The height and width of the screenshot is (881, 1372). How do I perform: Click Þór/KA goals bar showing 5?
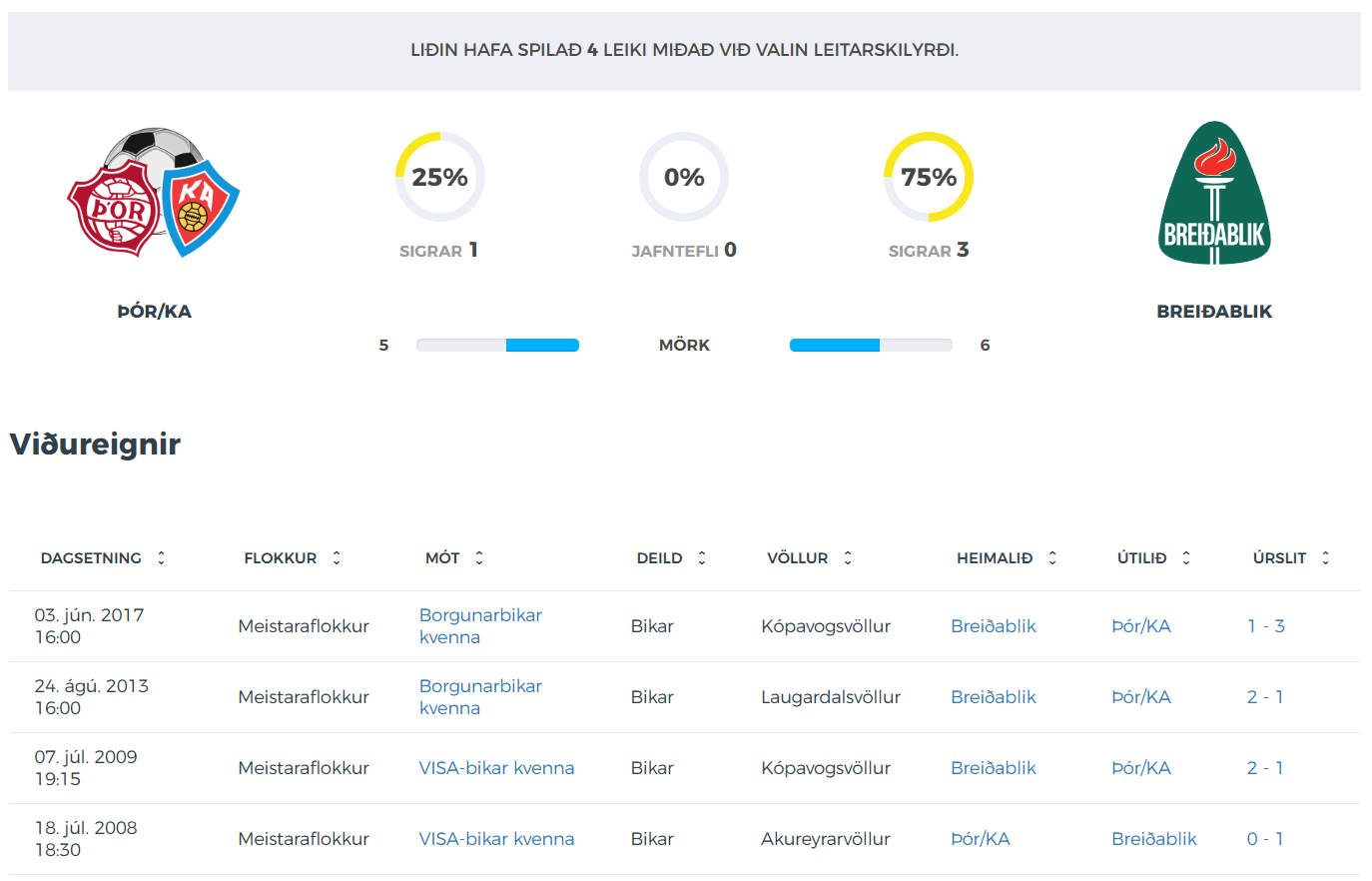pyautogui.click(x=497, y=346)
